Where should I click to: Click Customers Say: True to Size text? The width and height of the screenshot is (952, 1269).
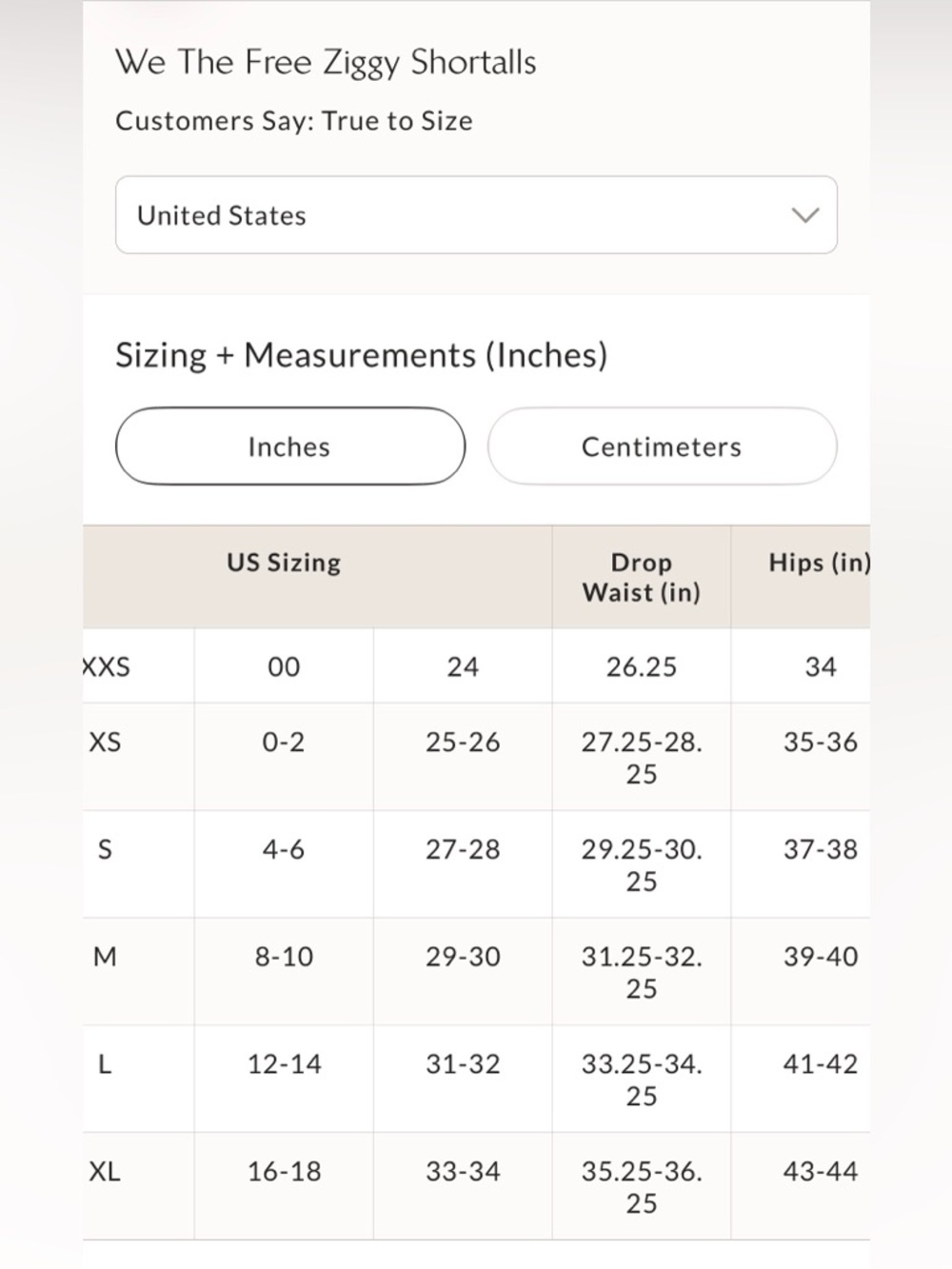tap(294, 121)
